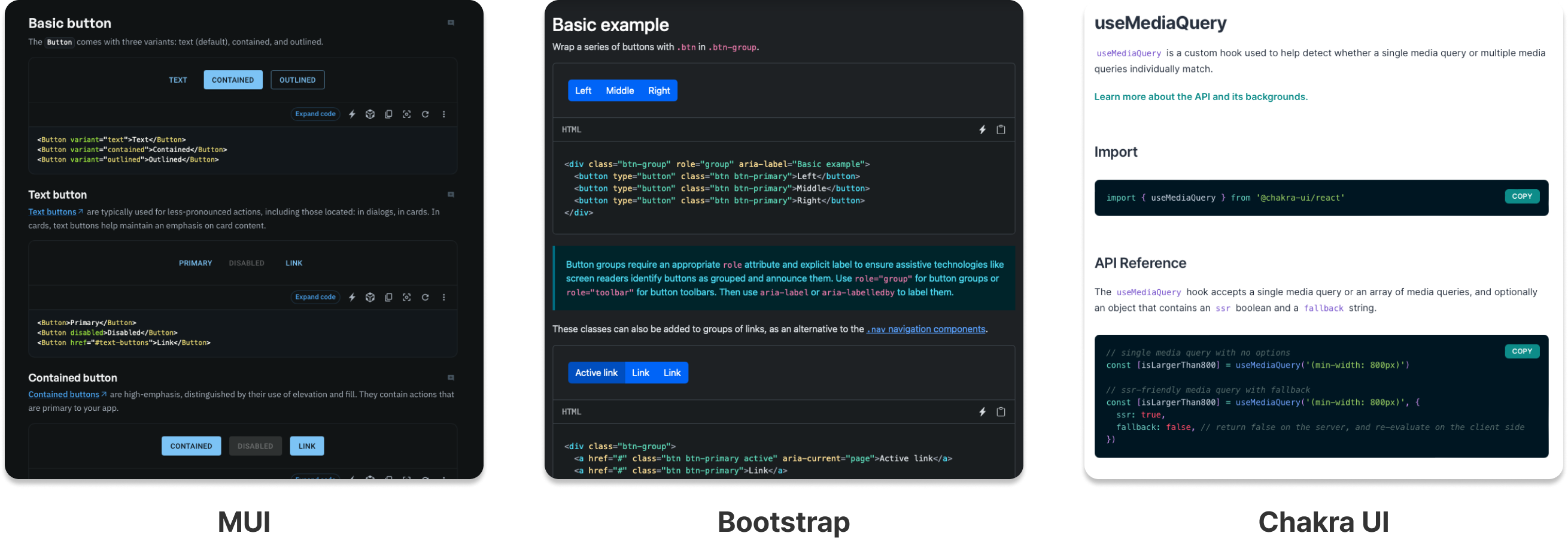
Task: Copy HTML of Bootstrap Left/Middle/Right example
Action: point(1001,130)
